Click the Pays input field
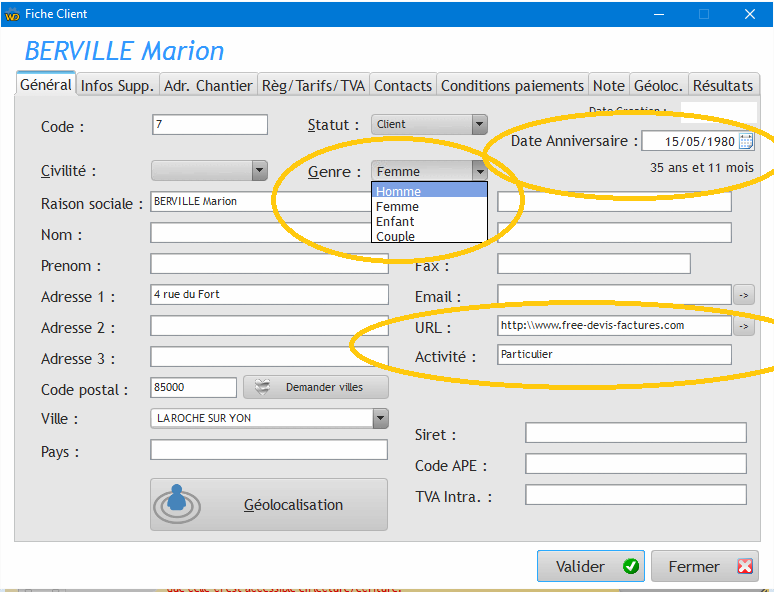Viewport: 774px width, 592px height. [x=269, y=450]
